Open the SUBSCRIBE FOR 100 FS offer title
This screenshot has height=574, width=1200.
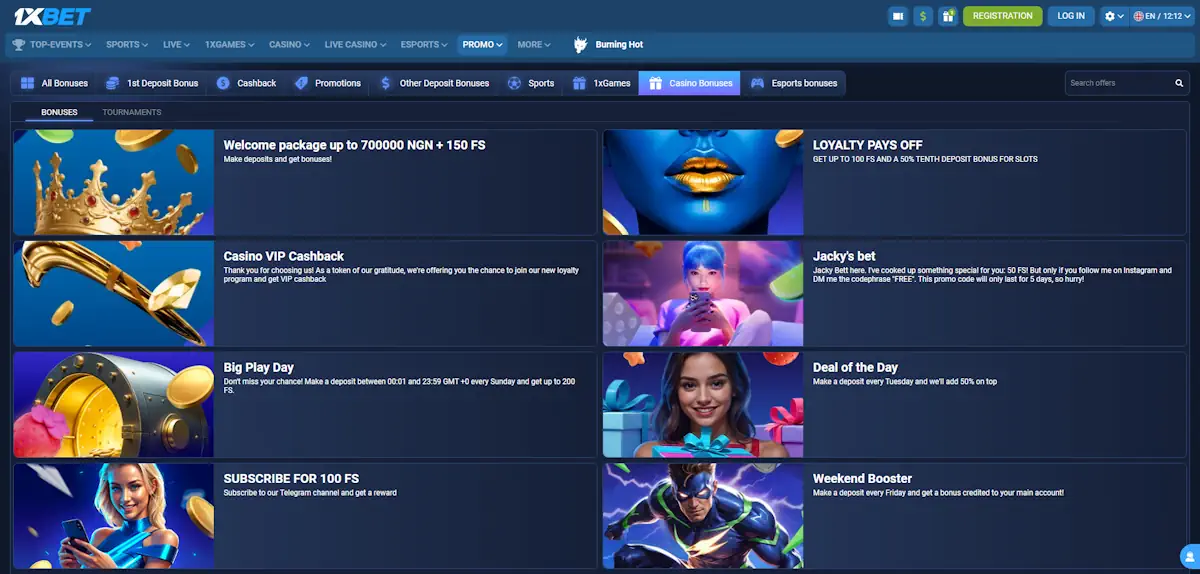coord(291,478)
